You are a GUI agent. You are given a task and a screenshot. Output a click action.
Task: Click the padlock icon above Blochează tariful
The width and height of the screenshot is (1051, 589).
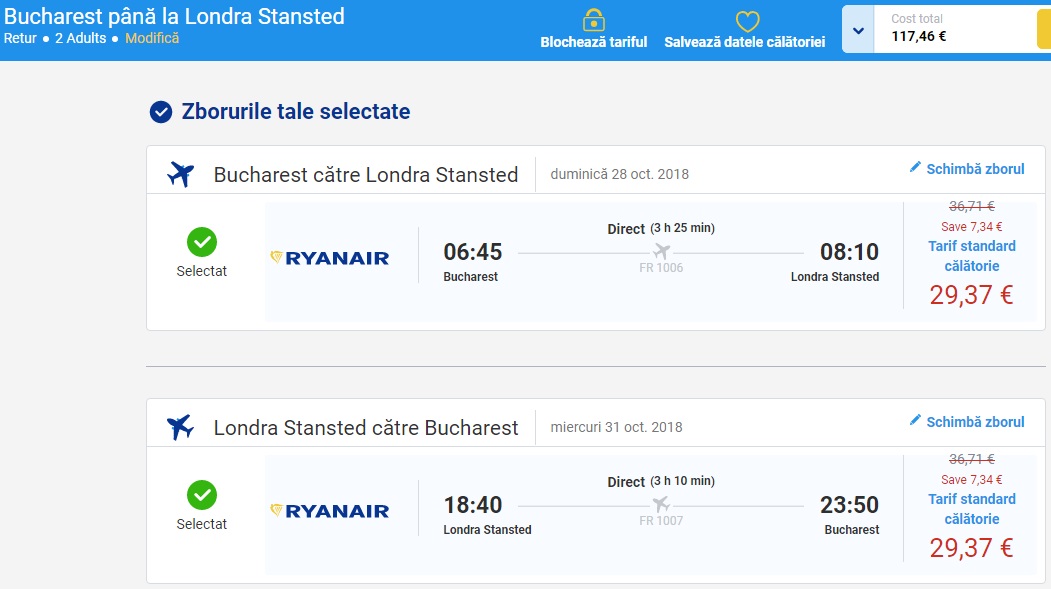coord(594,20)
